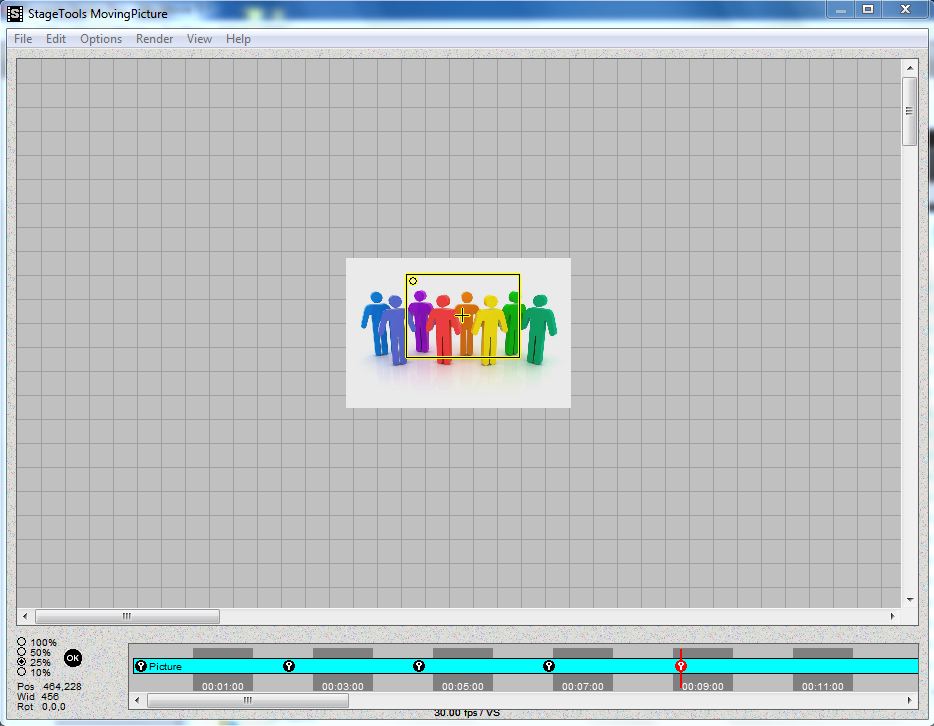
Task: Minimize the MovingPicture window
Action: pyautogui.click(x=840, y=9)
